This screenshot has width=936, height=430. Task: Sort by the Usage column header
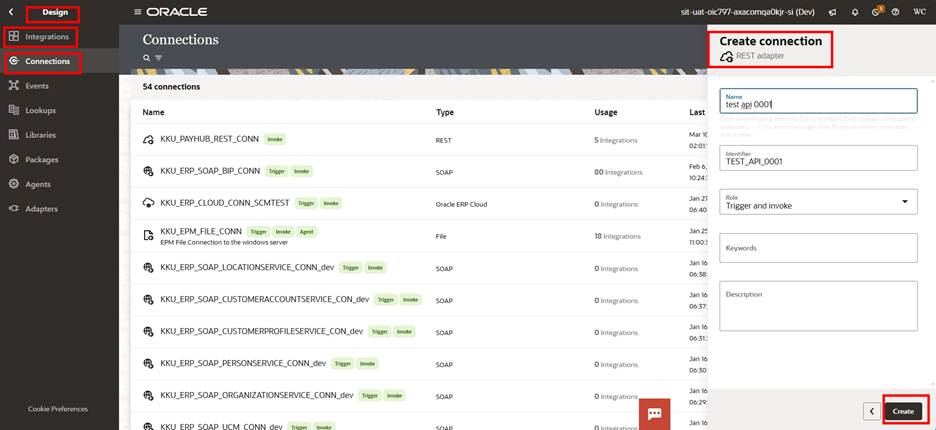coord(606,112)
